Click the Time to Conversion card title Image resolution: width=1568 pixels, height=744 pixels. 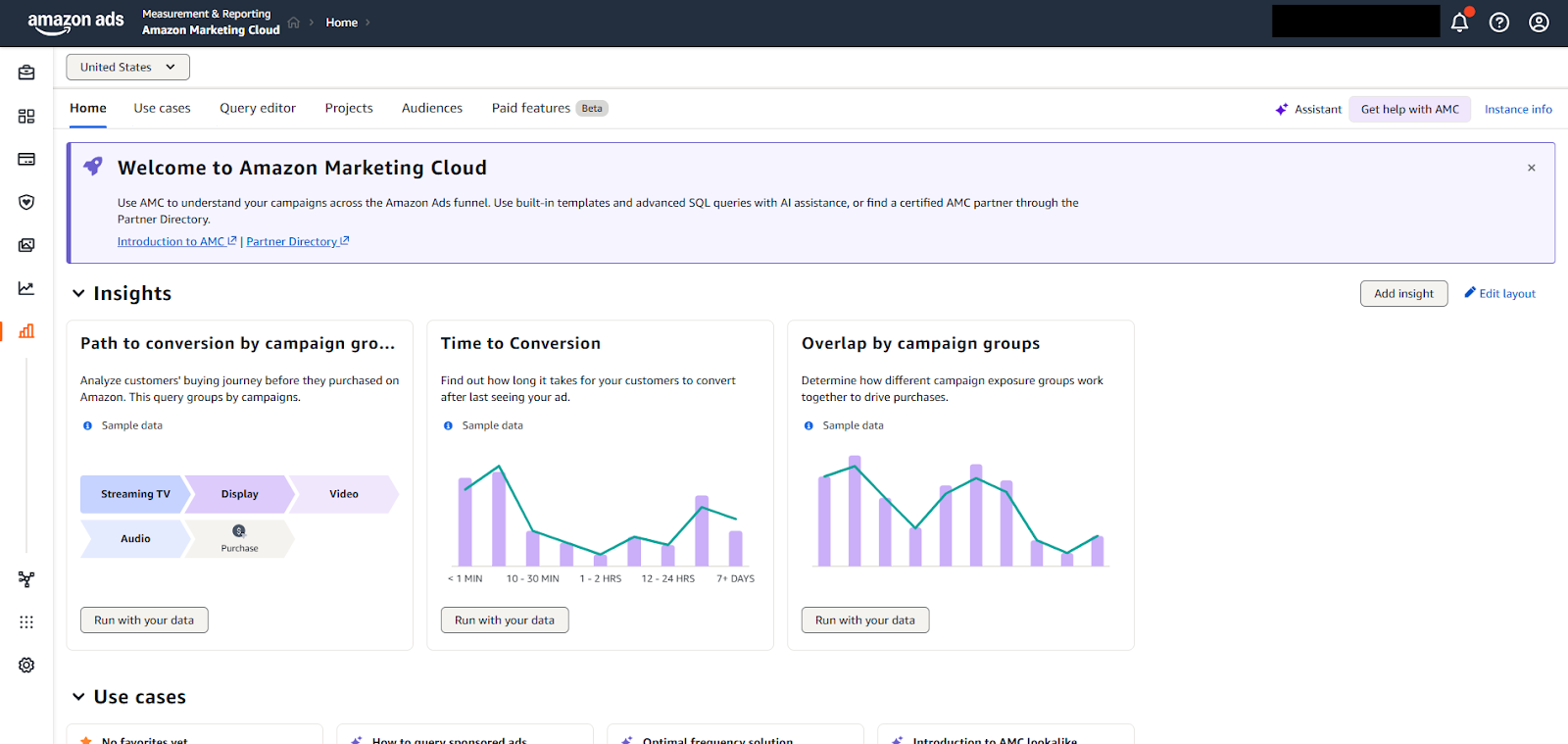520,343
